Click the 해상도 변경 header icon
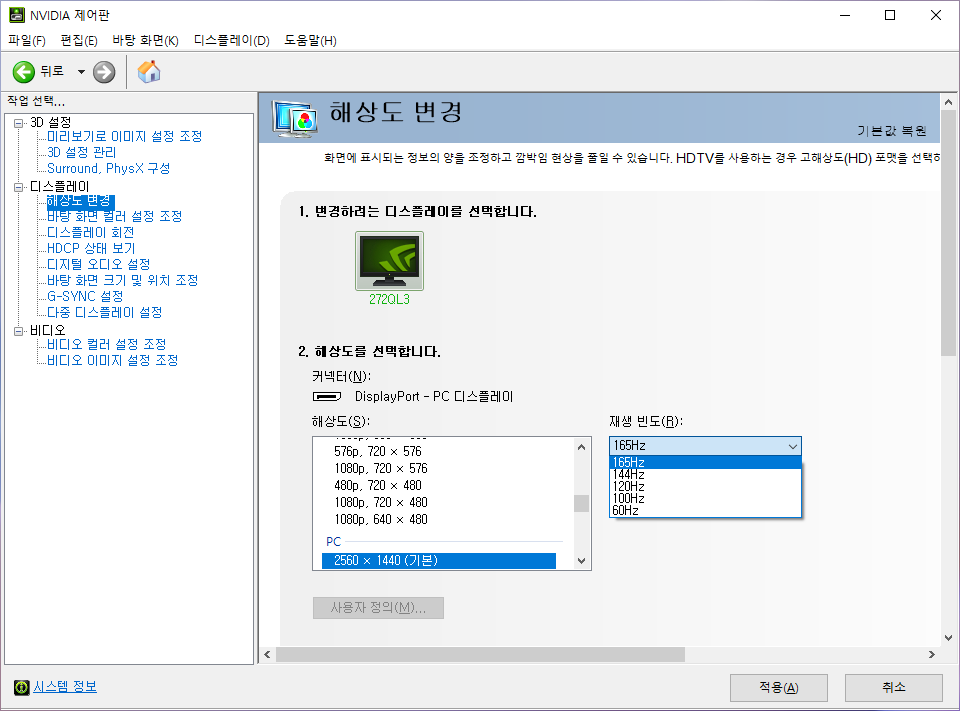Viewport: 960px width, 711px height. (x=295, y=119)
